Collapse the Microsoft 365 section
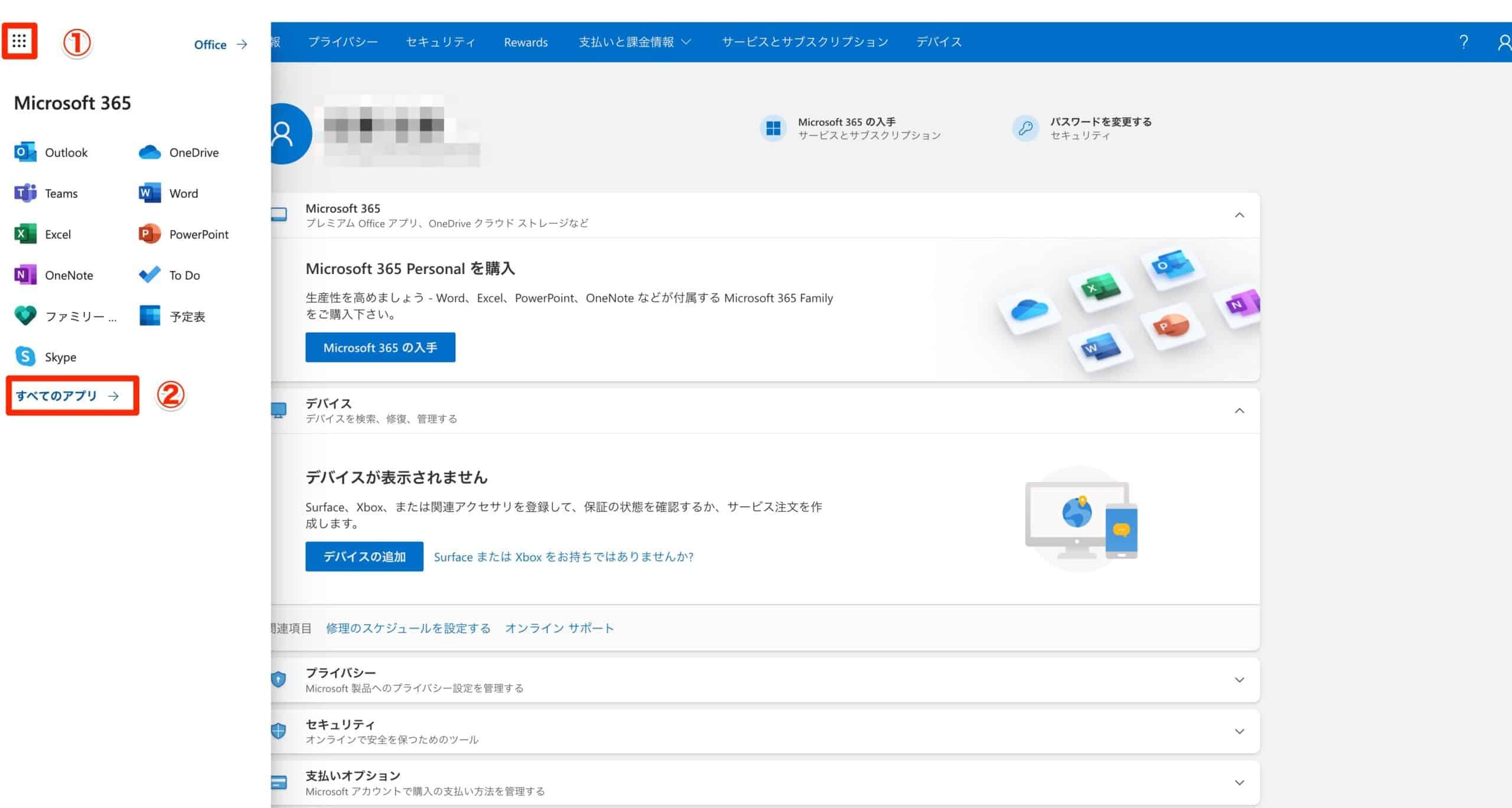 click(1240, 214)
